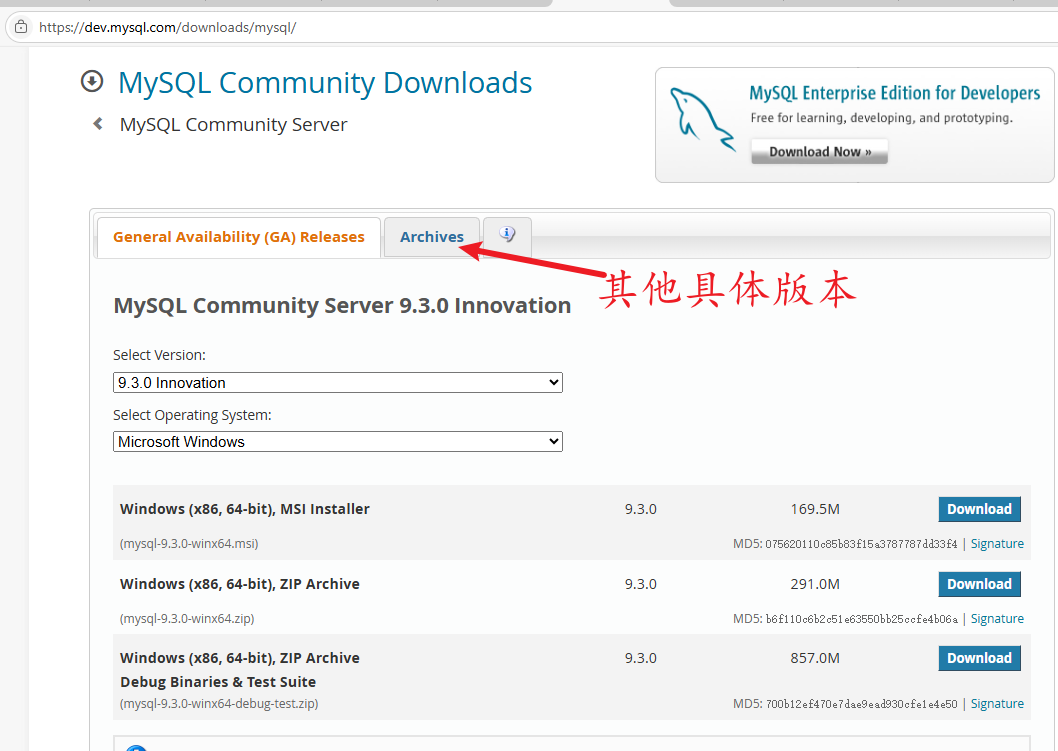Download the MSI Installer package

(979, 509)
